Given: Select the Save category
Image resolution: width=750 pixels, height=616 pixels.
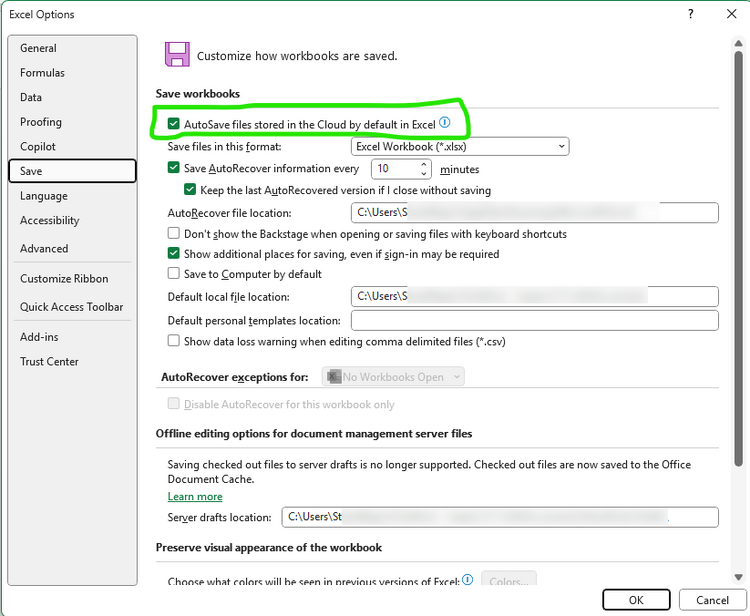Looking at the screenshot, I should 72,171.
